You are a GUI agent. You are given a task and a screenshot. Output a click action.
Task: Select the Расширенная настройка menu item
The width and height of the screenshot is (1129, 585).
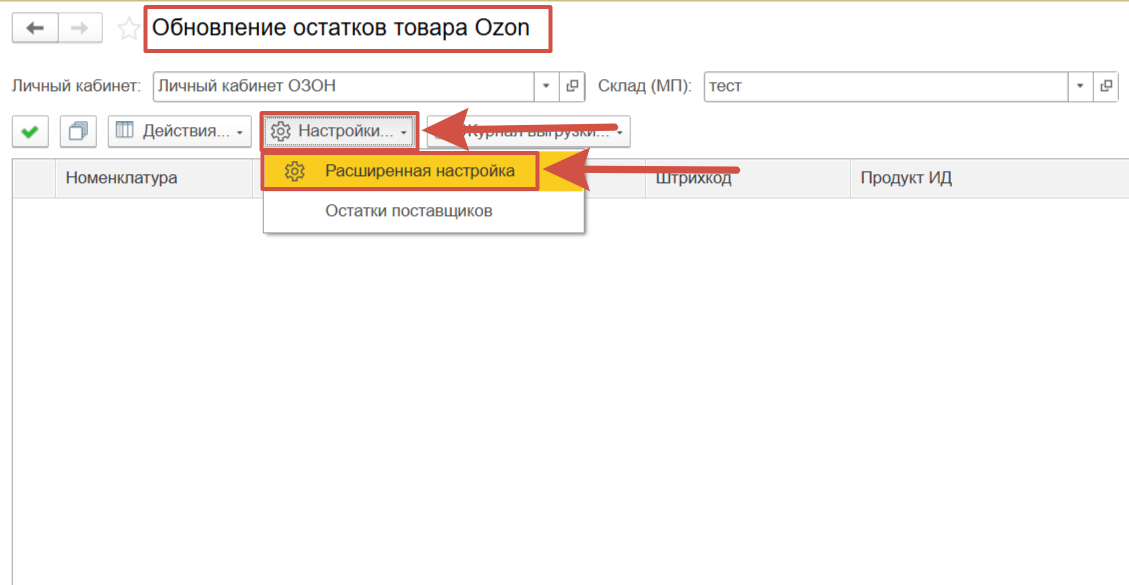coord(419,171)
